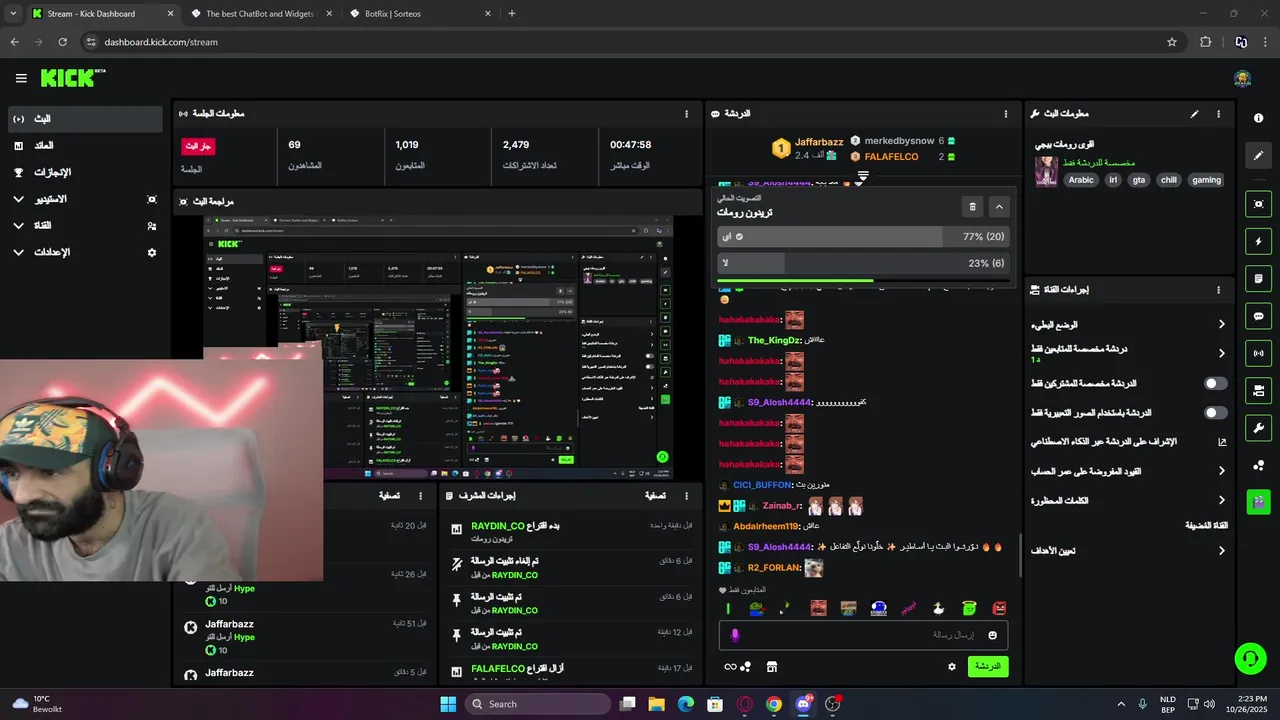Image resolution: width=1280 pixels, height=720 pixels.
Task: Open the options menu of the chat panel
Action: [1006, 114]
